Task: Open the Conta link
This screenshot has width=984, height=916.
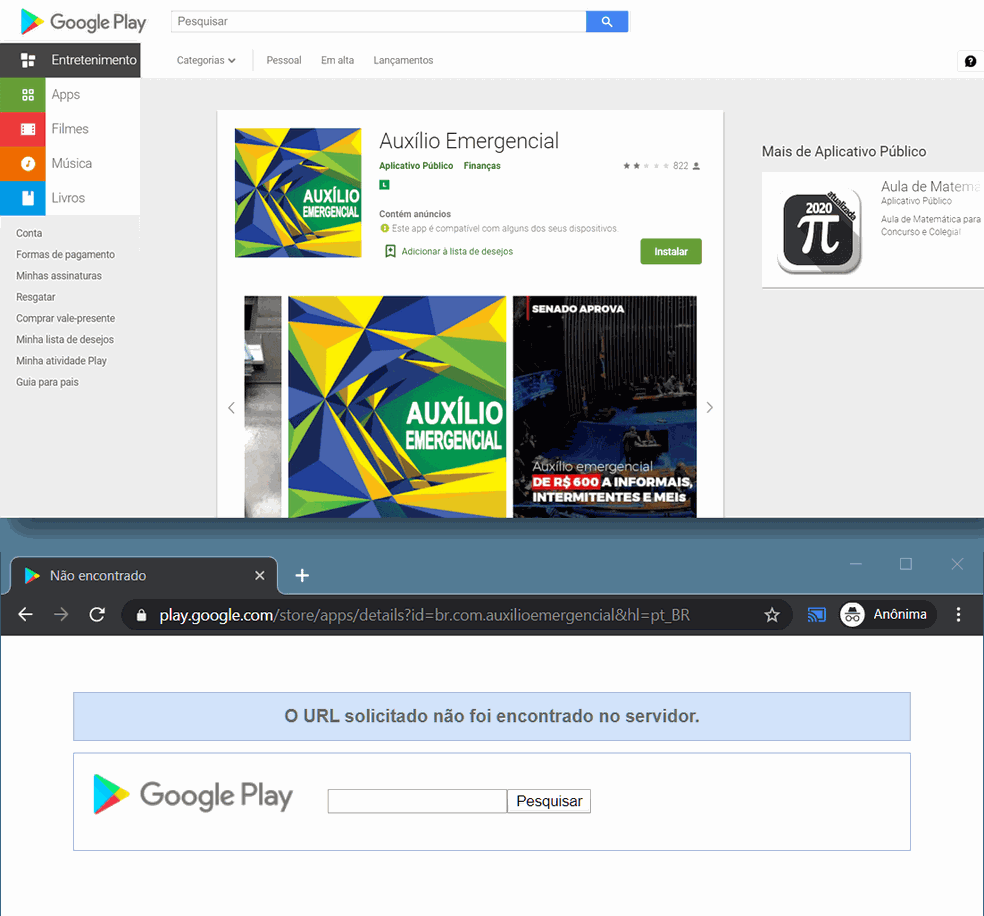Action: [29, 233]
